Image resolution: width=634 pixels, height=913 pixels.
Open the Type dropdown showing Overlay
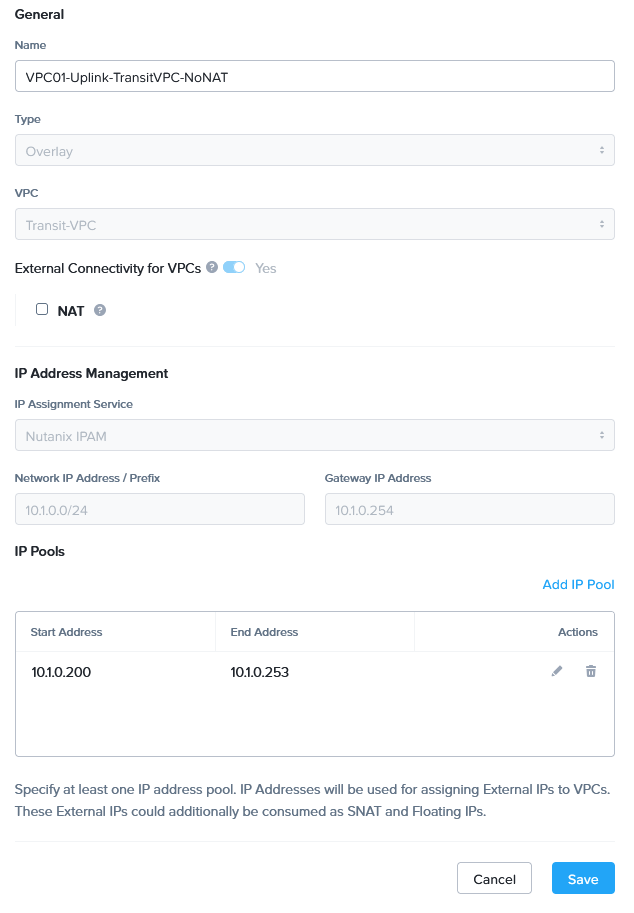314,151
